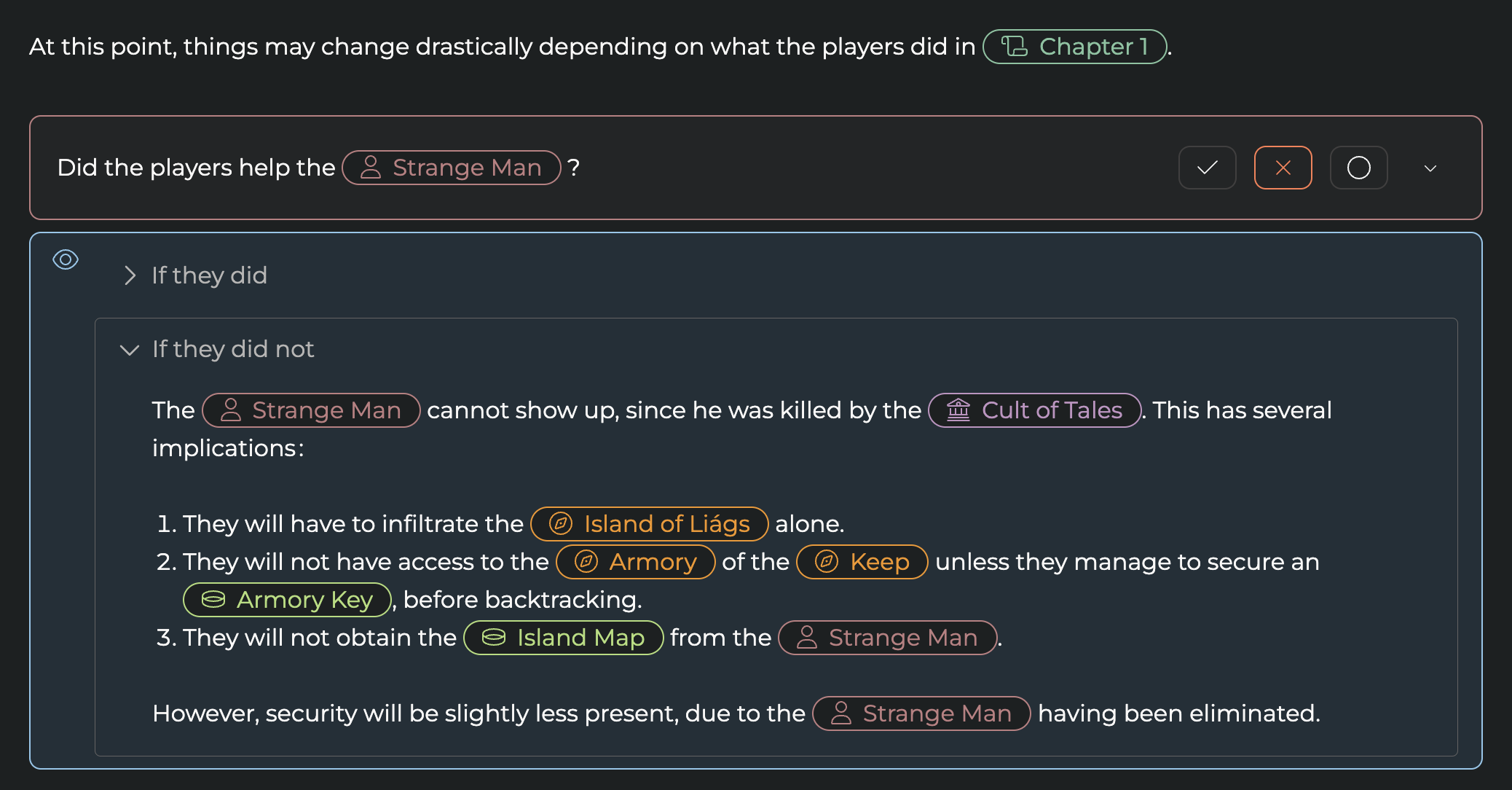This screenshot has width=1512, height=790.
Task: Toggle the eye visibility icon
Action: tap(66, 259)
